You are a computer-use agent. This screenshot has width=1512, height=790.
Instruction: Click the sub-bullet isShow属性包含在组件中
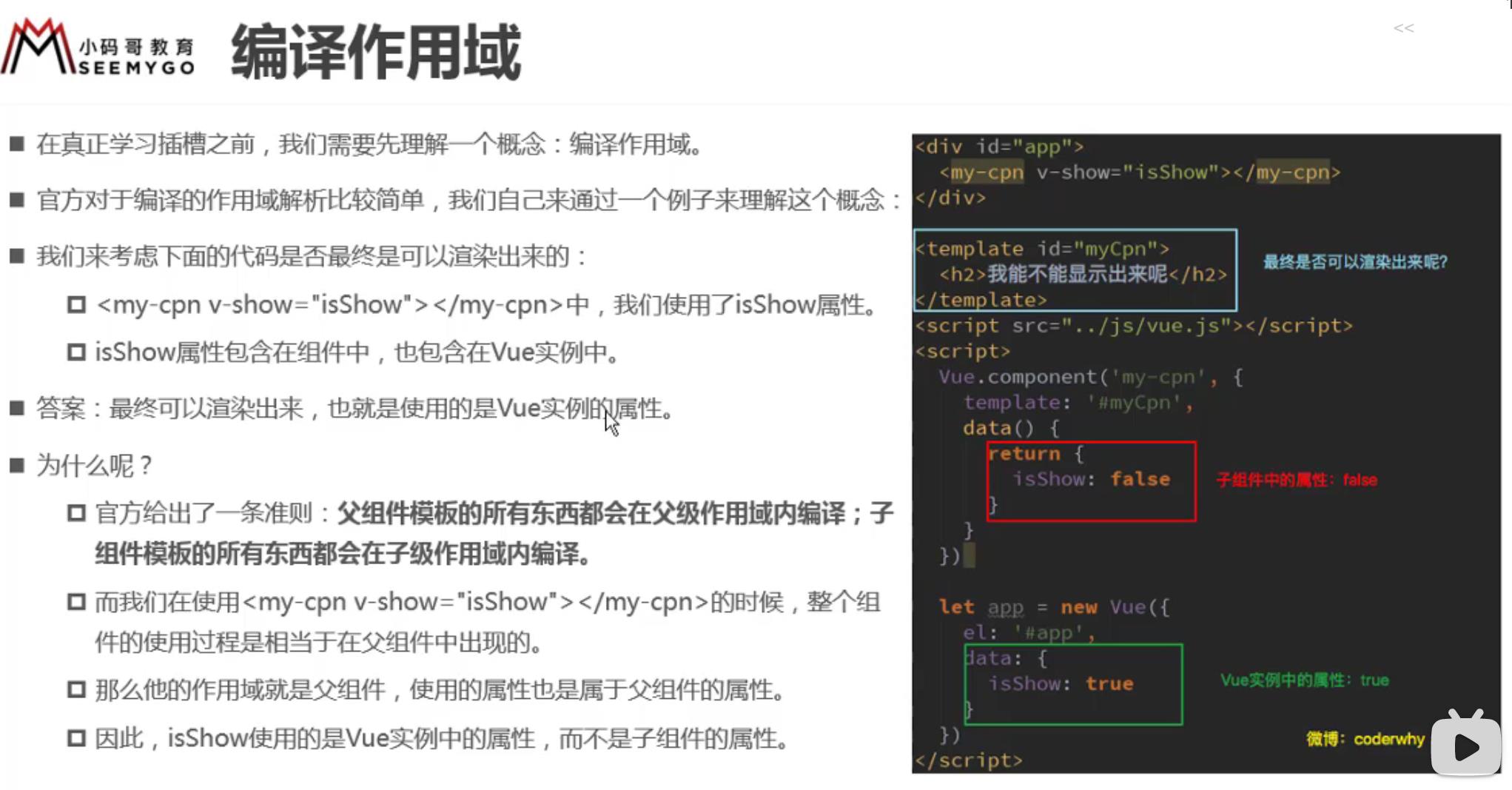coord(357,352)
